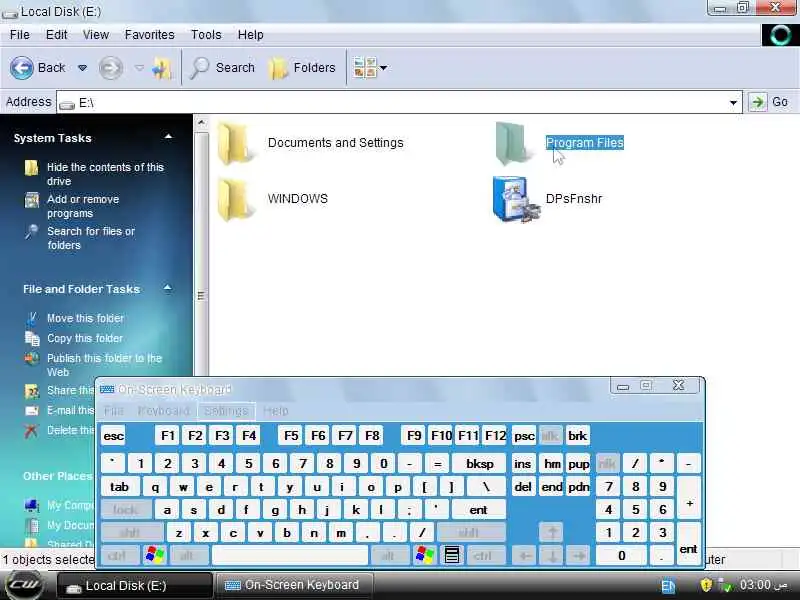Image resolution: width=800 pixels, height=600 pixels.
Task: Toggle the nlk (Num Lock) key
Action: [x=607, y=464]
